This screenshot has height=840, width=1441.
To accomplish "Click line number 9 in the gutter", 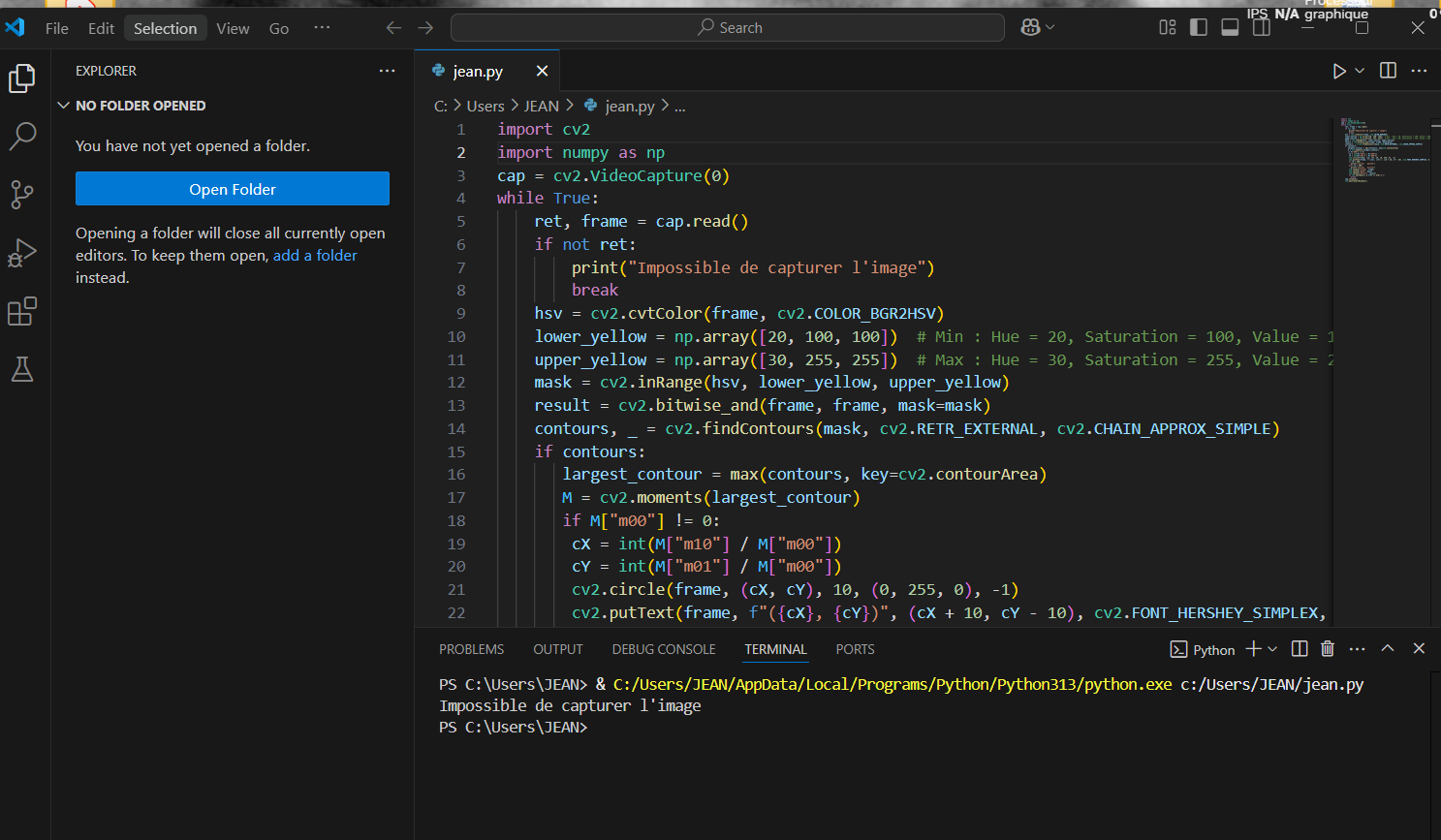I will click(x=461, y=314).
